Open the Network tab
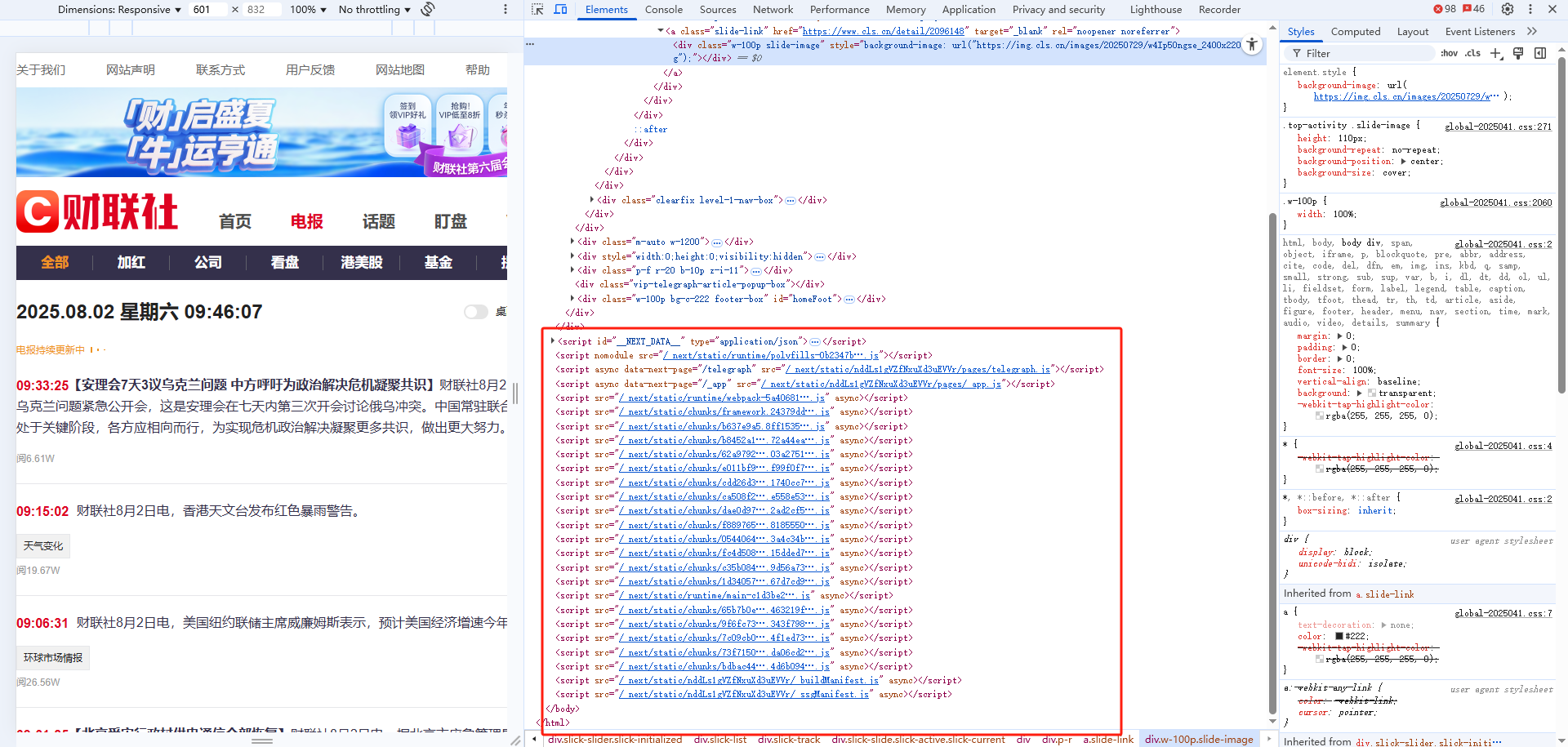The width and height of the screenshot is (1568, 747). [x=773, y=10]
